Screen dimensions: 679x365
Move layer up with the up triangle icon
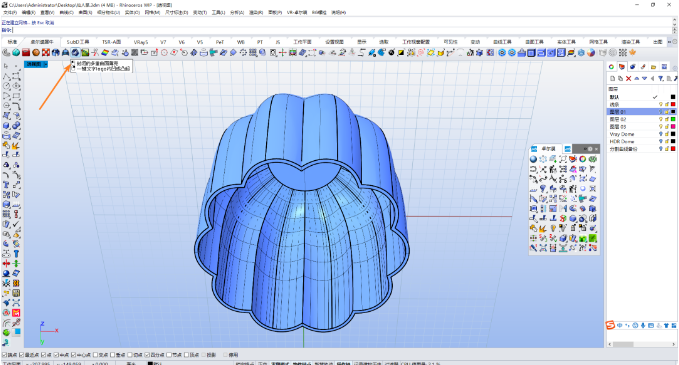click(x=637, y=78)
